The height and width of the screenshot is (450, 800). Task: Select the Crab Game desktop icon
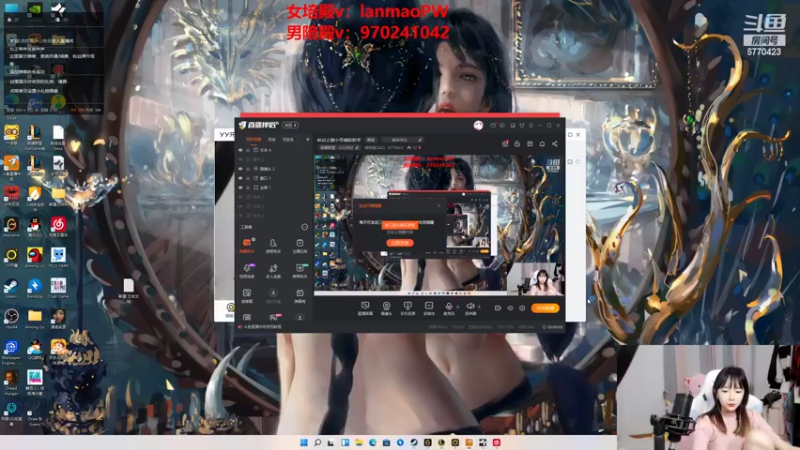pos(58,286)
